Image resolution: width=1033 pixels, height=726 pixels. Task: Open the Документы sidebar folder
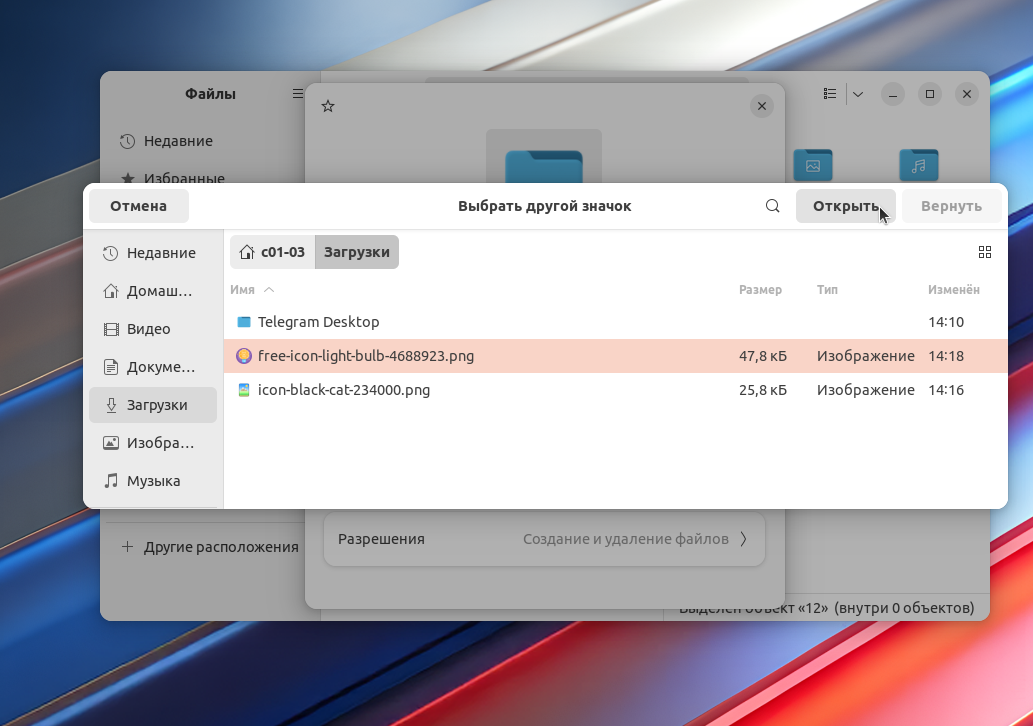(153, 367)
